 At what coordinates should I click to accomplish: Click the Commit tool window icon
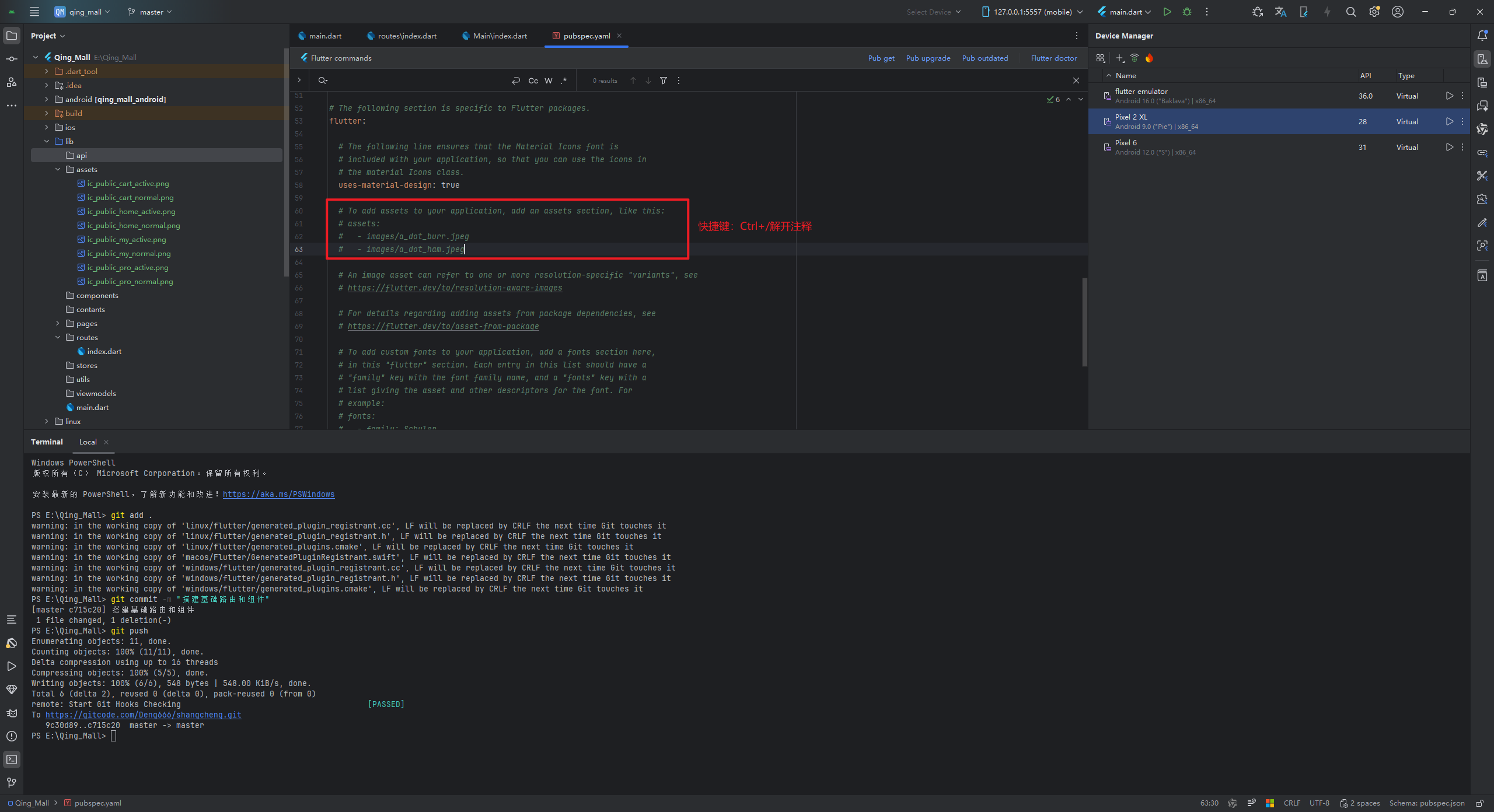pyautogui.click(x=12, y=59)
